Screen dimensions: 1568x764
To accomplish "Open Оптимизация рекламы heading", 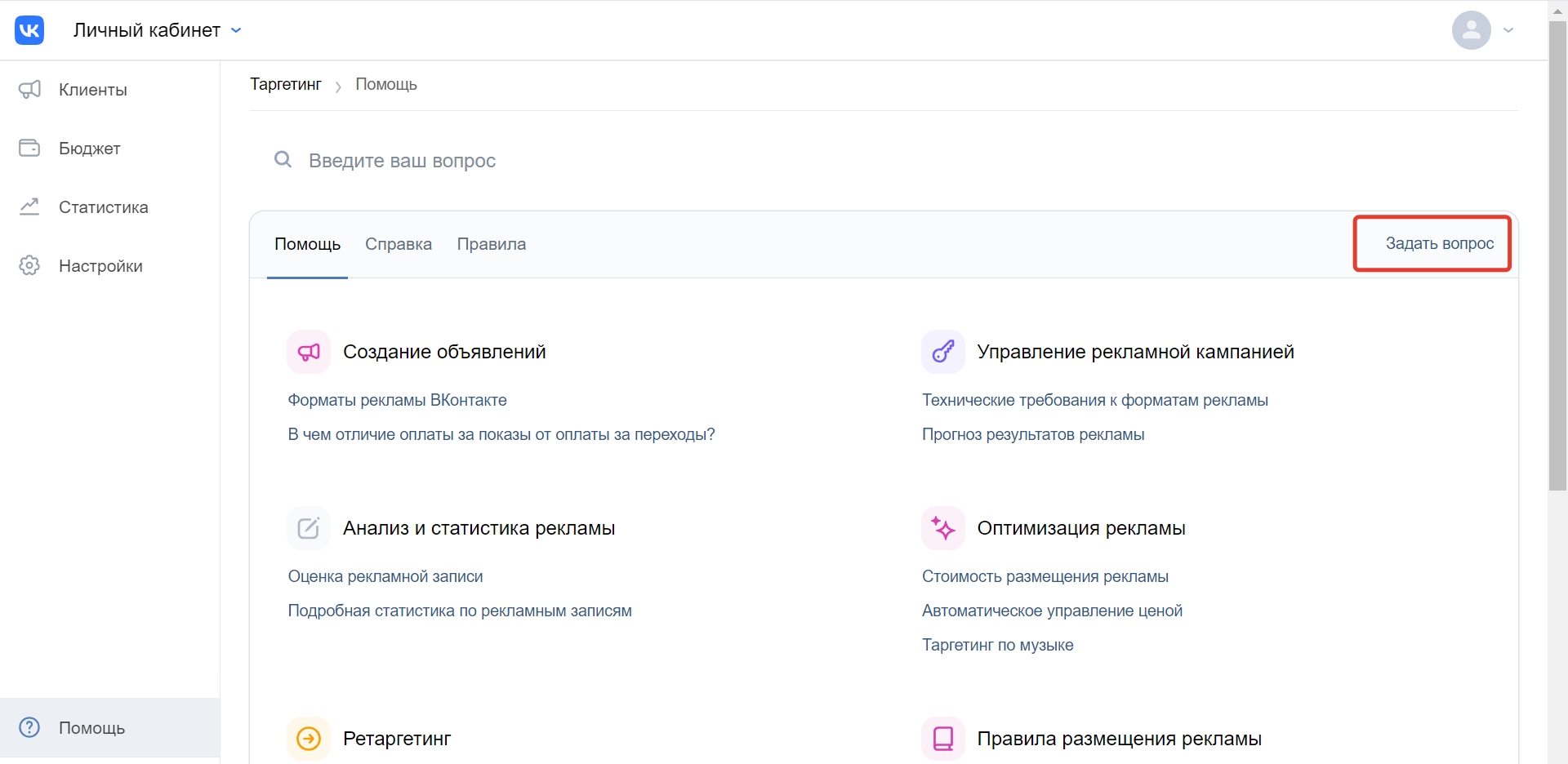I will click(x=1081, y=528).
